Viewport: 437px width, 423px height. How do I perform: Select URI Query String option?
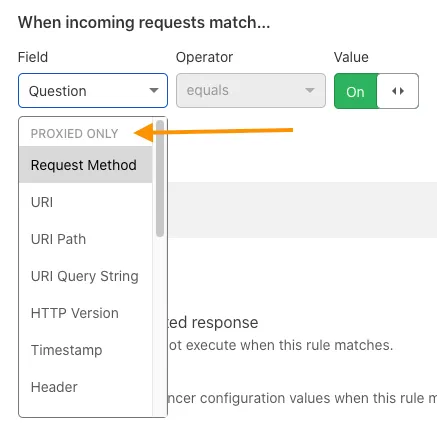(x=86, y=276)
